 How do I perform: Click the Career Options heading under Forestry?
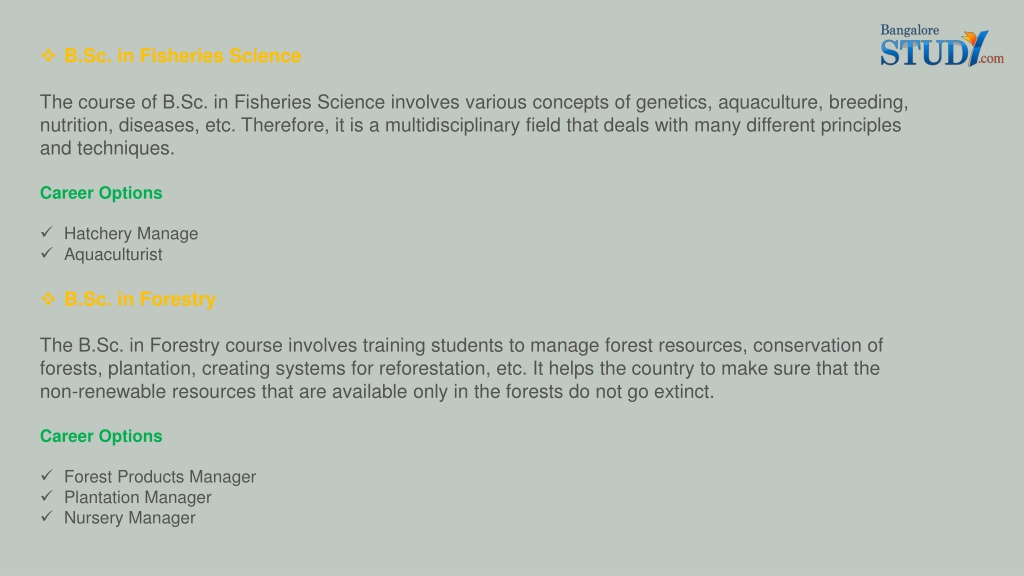click(x=101, y=436)
